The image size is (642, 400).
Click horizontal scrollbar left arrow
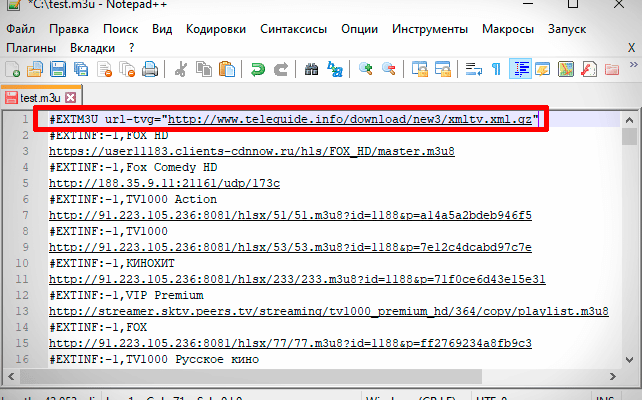click(x=11, y=376)
